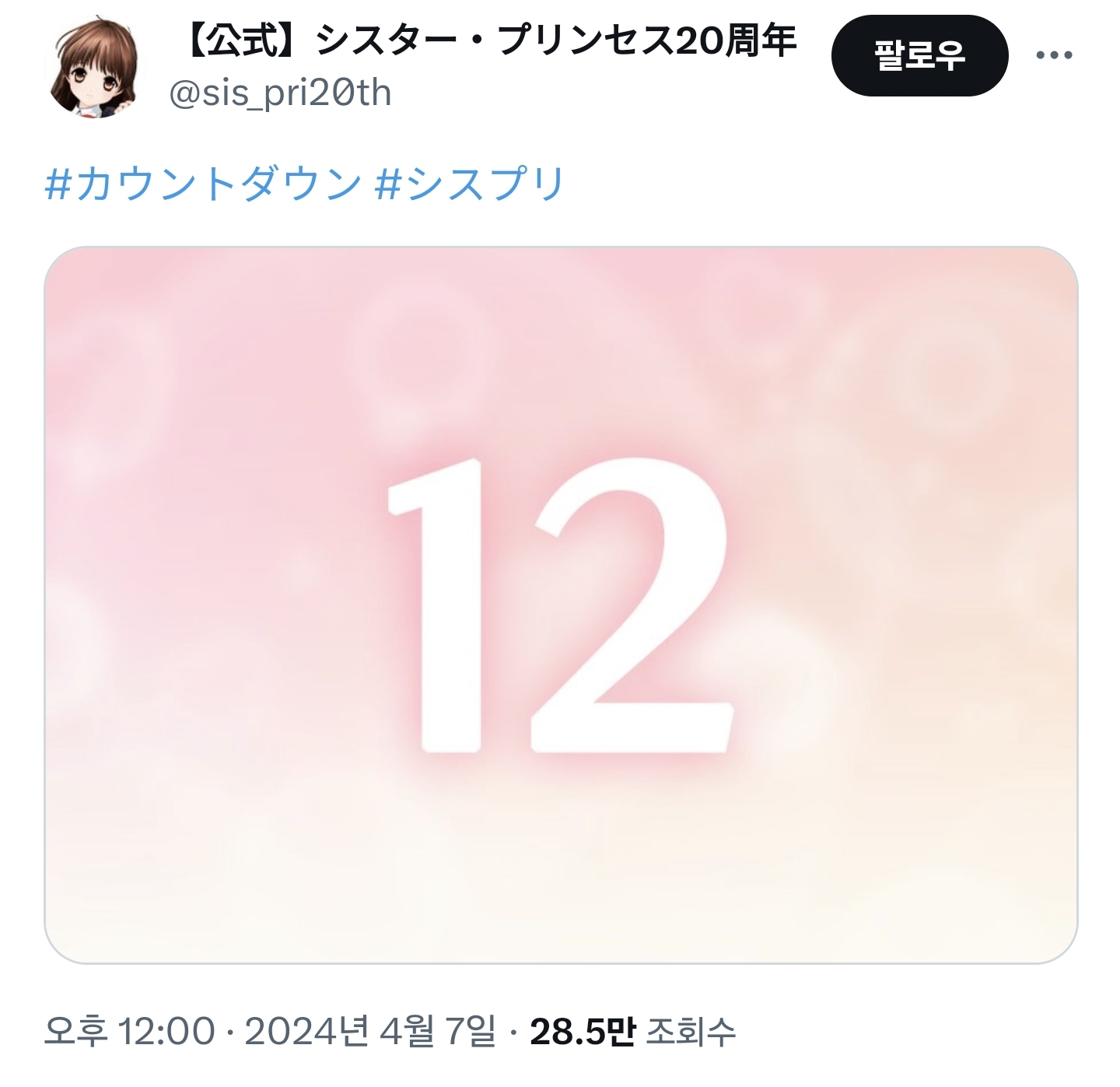Click the 28.5만 view count
This screenshot has width=1120, height=1087.
click(583, 1032)
